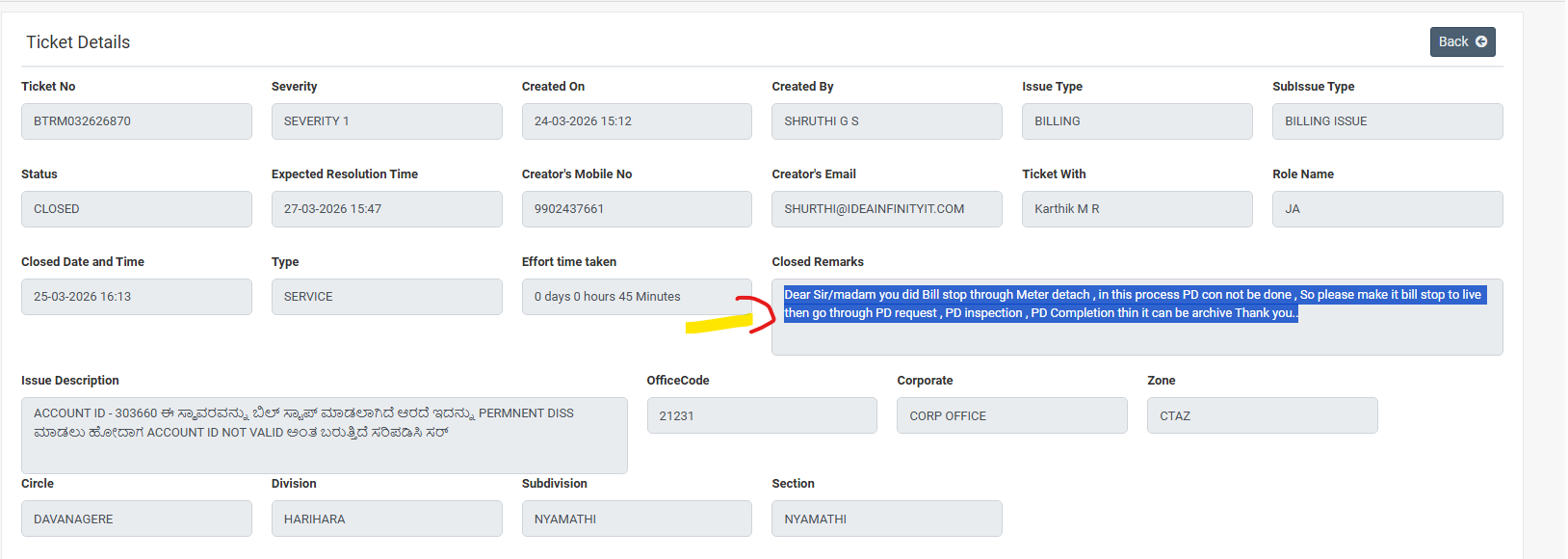Click the Ticket With field Karthik M R

pyautogui.click(x=1137, y=209)
